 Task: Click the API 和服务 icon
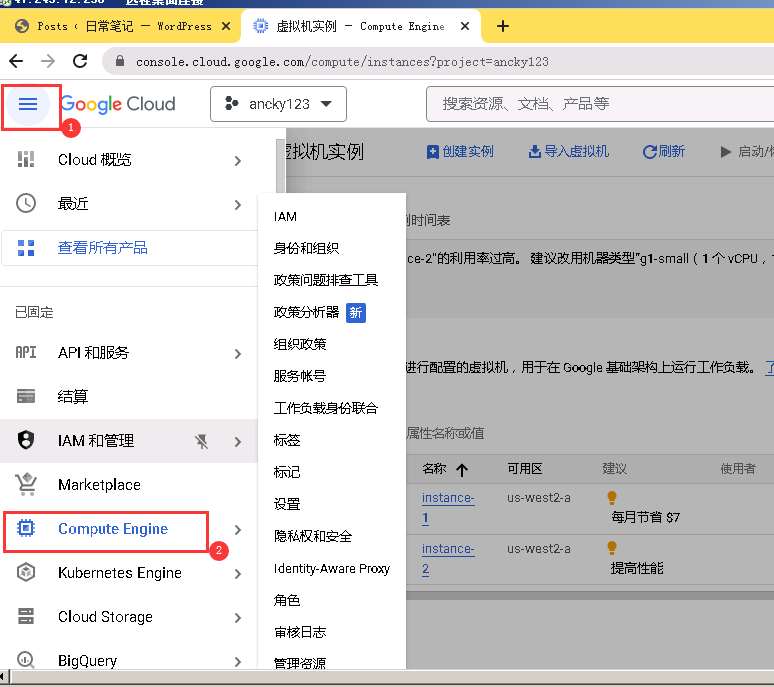click(26, 352)
